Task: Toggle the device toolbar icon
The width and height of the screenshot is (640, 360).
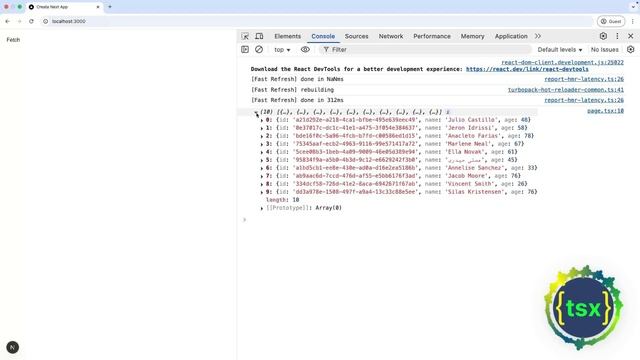Action: [259, 36]
